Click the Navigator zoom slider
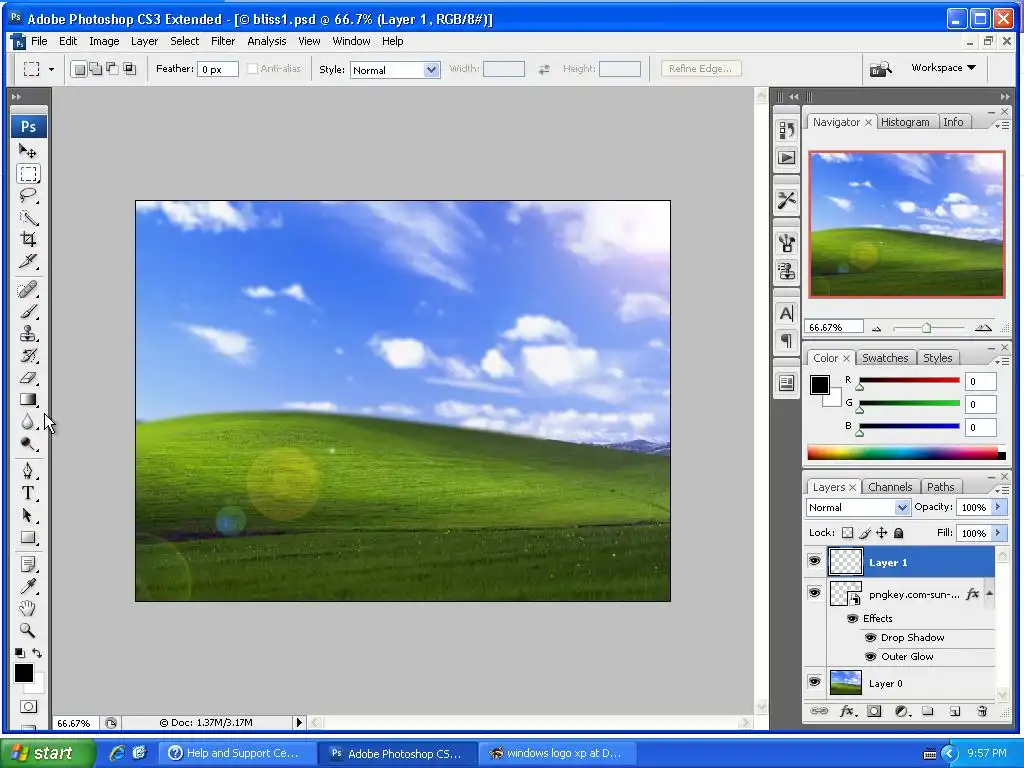 coord(927,328)
